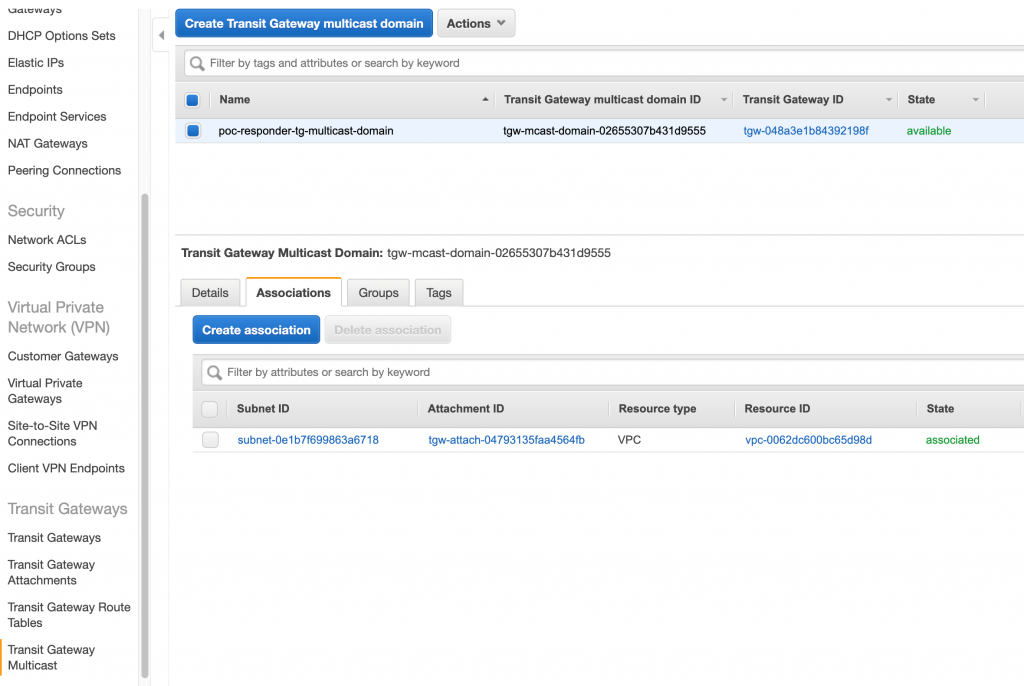Viewport: 1024px width, 686px height.
Task: Open NAT Gateways in sidebar
Action: click(48, 143)
